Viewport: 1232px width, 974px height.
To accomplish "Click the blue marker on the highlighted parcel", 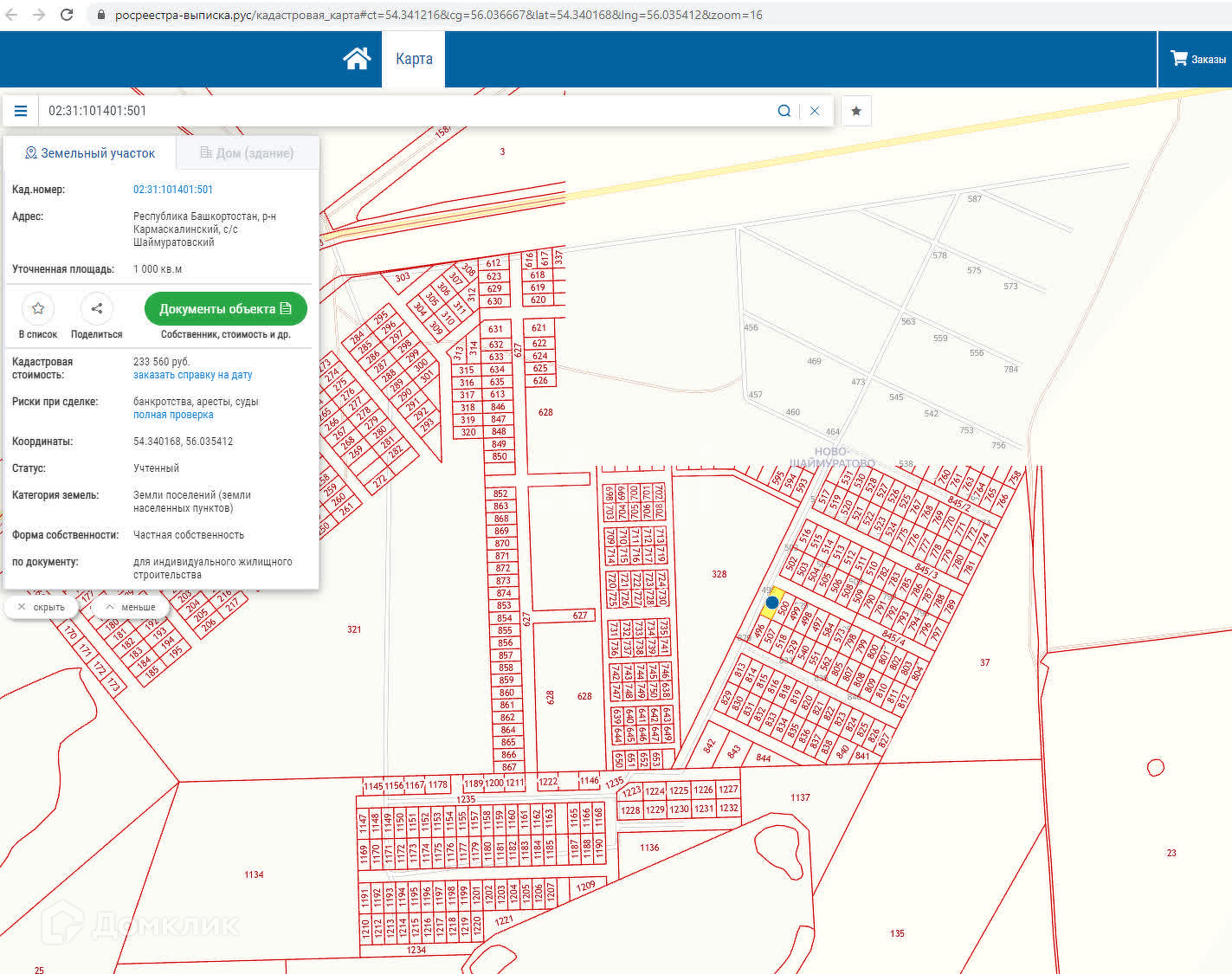I will [772, 602].
